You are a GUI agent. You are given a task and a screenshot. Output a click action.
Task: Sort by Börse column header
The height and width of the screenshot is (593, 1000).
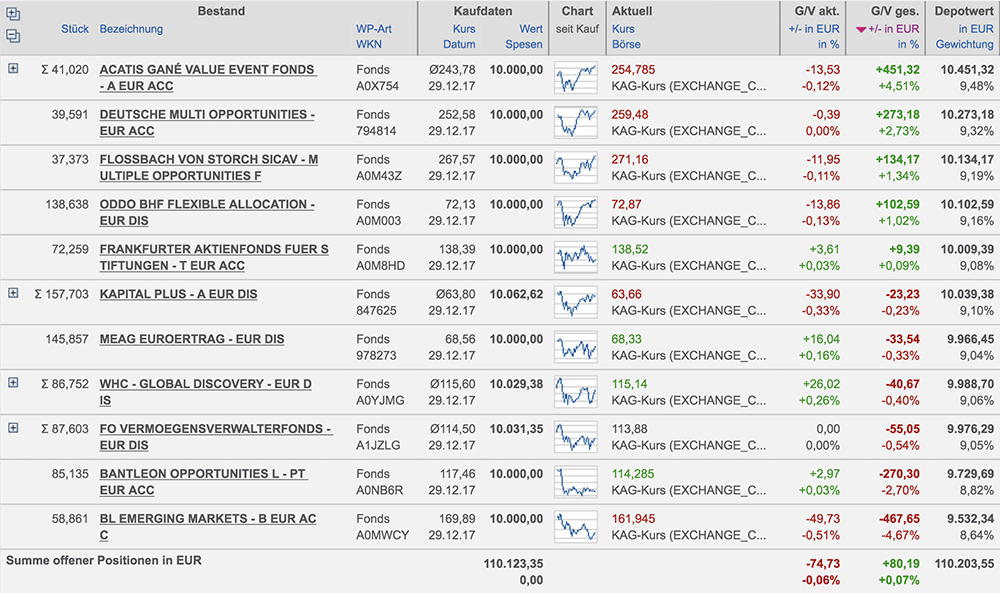626,44
